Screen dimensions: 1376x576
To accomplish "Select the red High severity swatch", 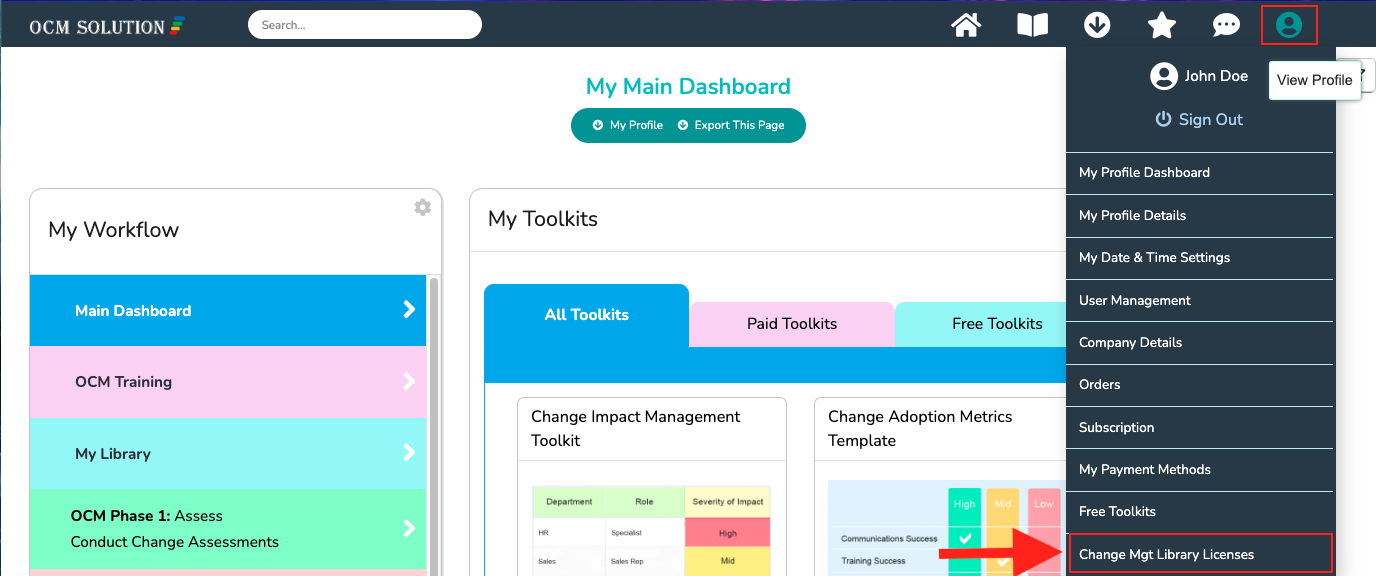I will click(x=728, y=535).
